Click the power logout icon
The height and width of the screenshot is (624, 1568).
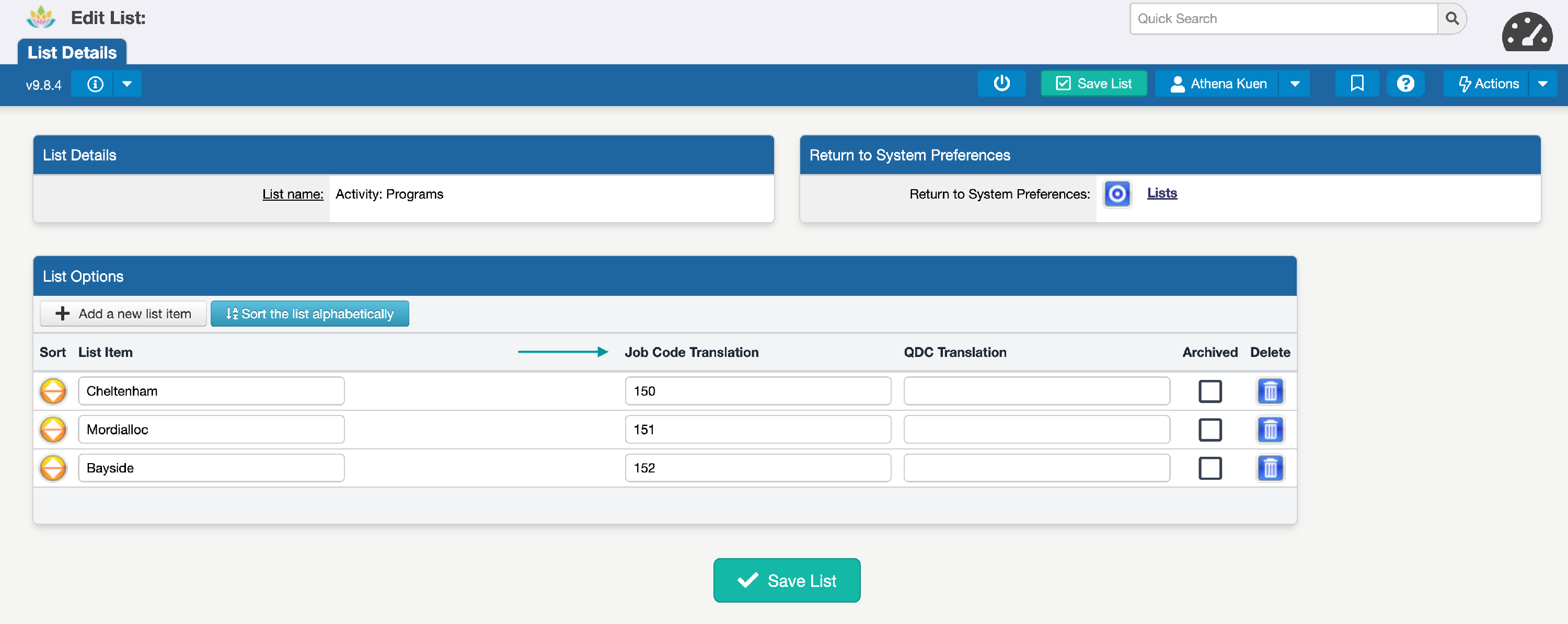1001,84
